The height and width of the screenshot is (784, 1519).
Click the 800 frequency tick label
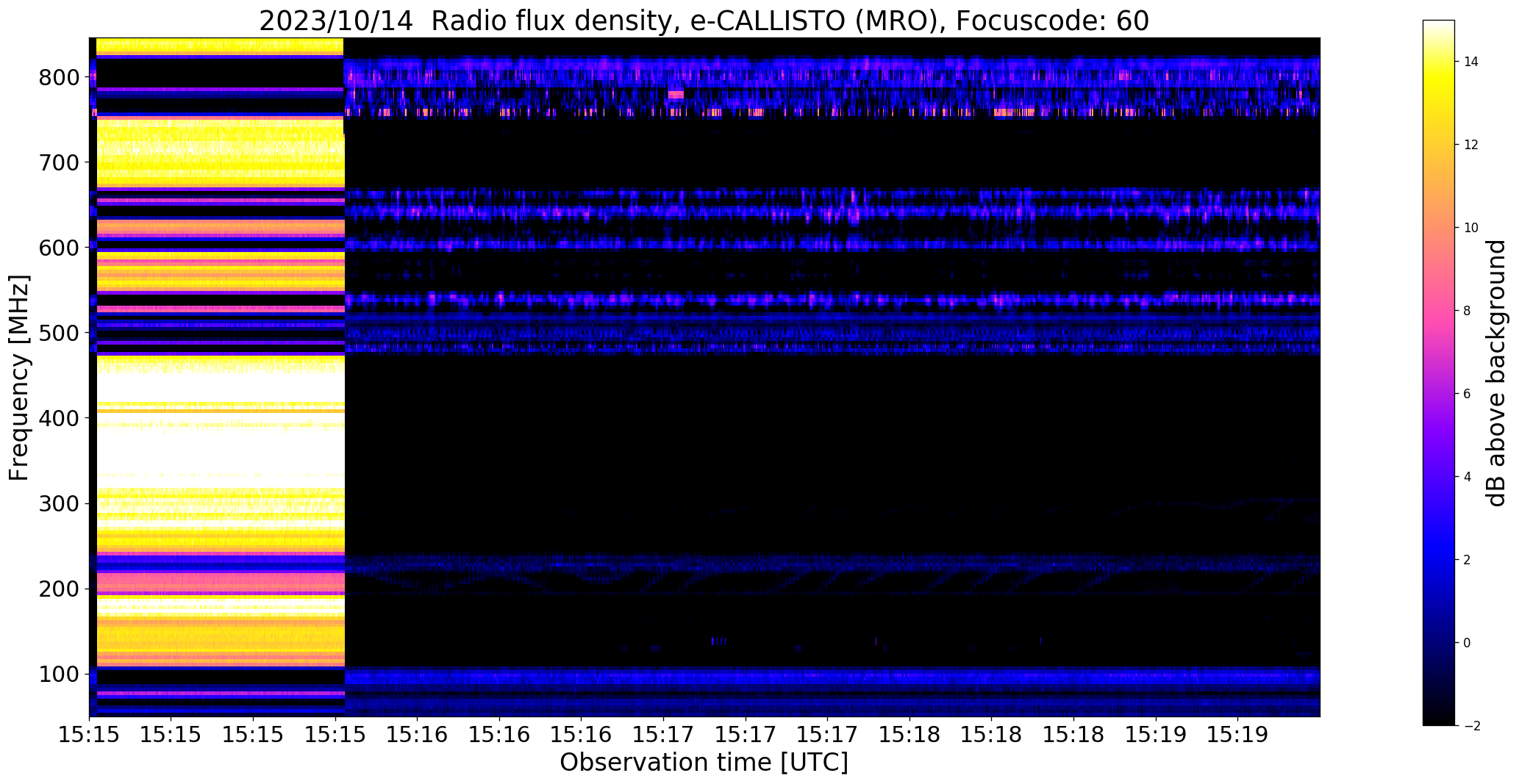(58, 77)
